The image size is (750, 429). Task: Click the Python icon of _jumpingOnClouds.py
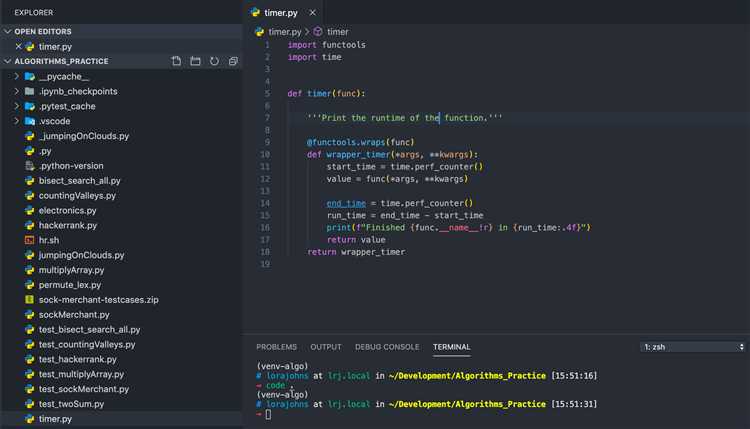click(x=30, y=136)
